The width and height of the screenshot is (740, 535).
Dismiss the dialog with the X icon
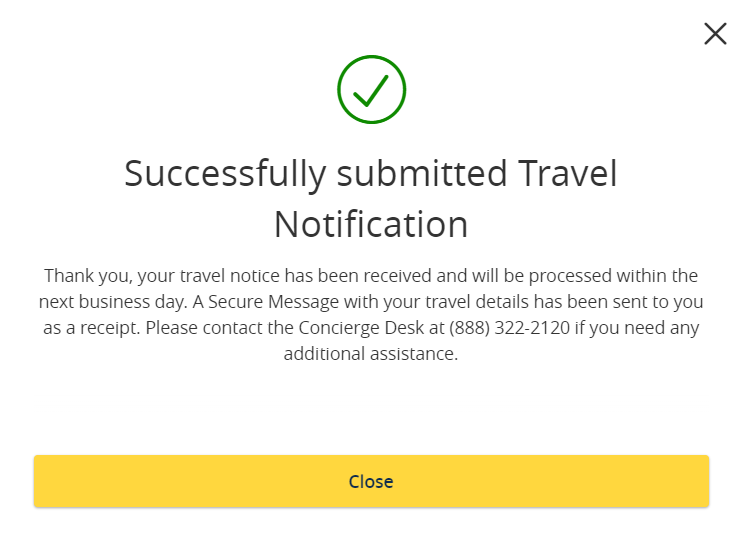tap(715, 34)
